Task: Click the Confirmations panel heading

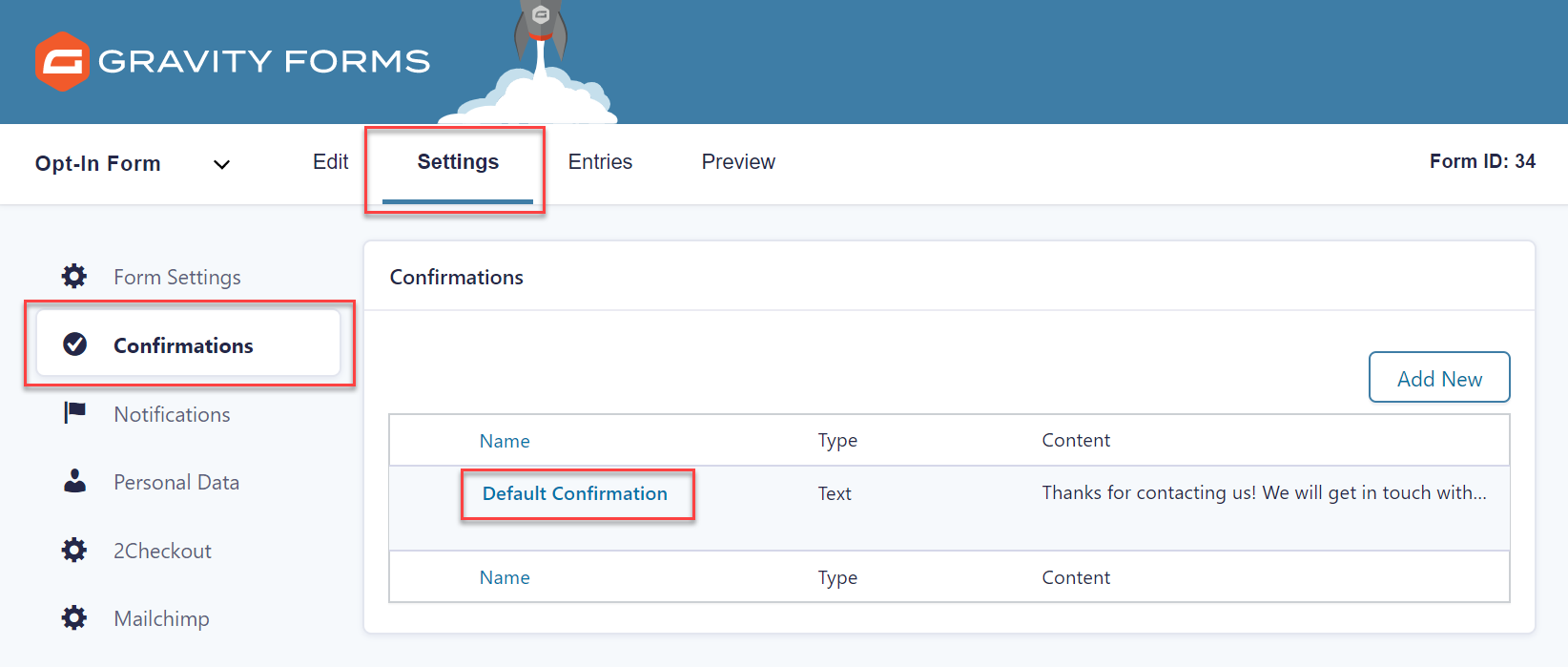Action: click(x=457, y=277)
